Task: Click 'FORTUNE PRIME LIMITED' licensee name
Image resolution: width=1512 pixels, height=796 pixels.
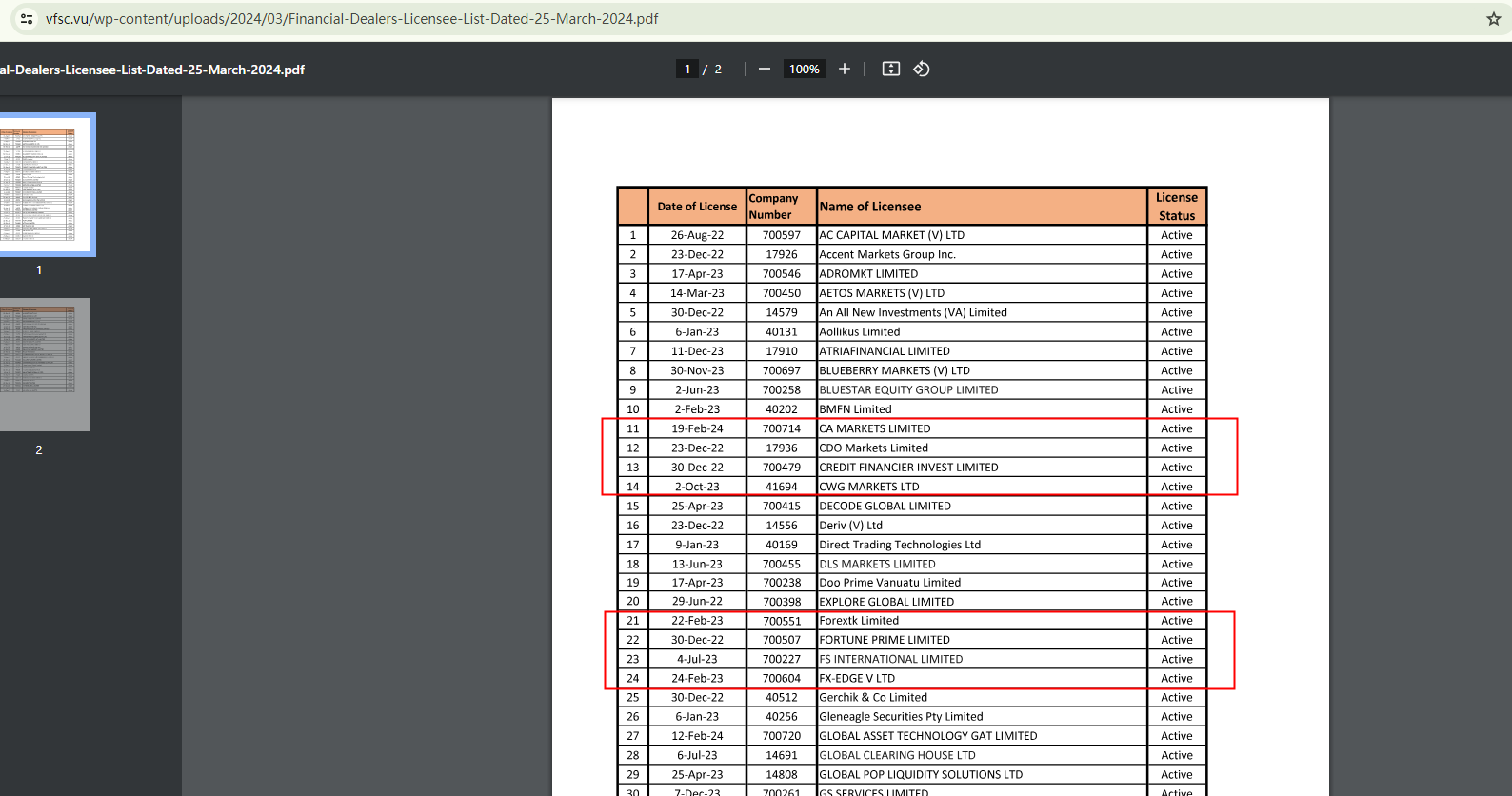Action: coord(885,640)
